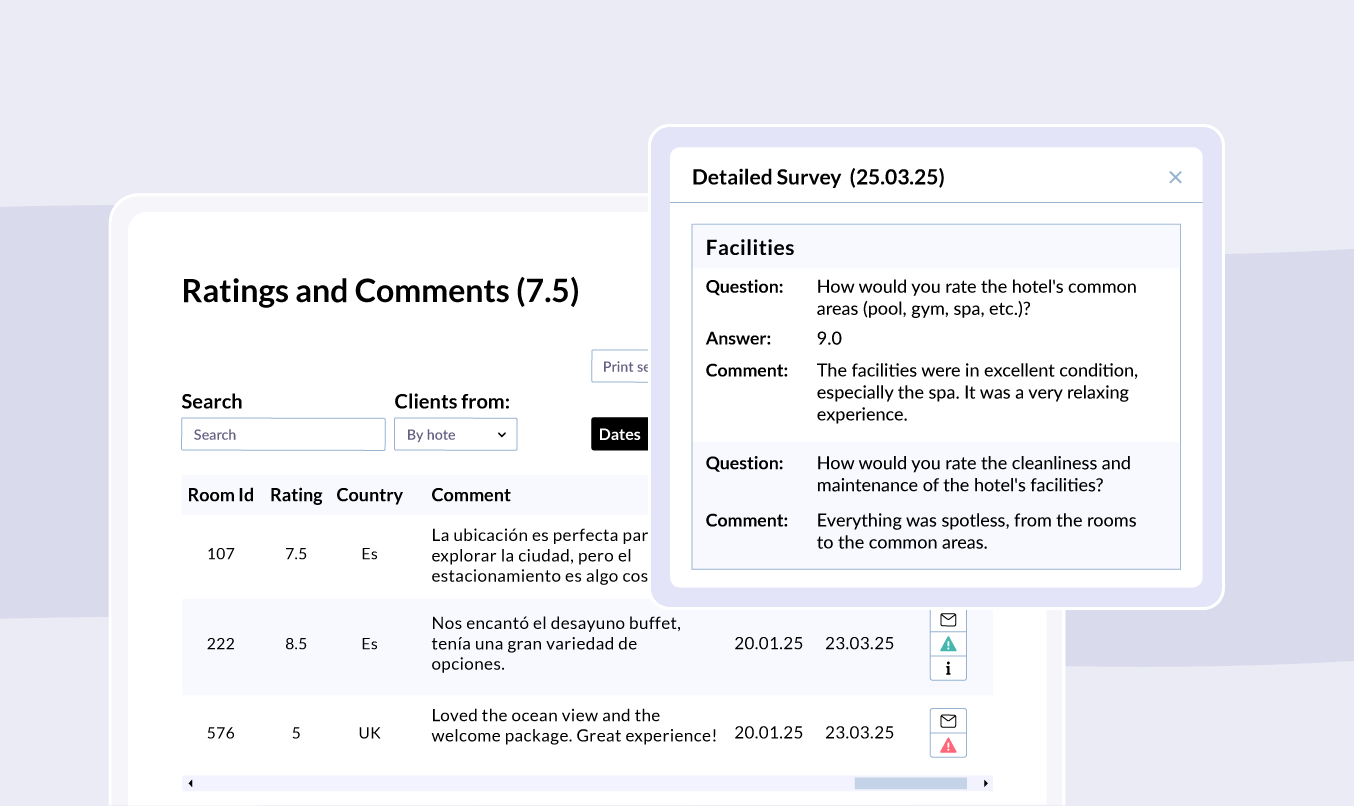Open the 'By hote' clients dropdown
This screenshot has width=1354, height=806.
456,434
